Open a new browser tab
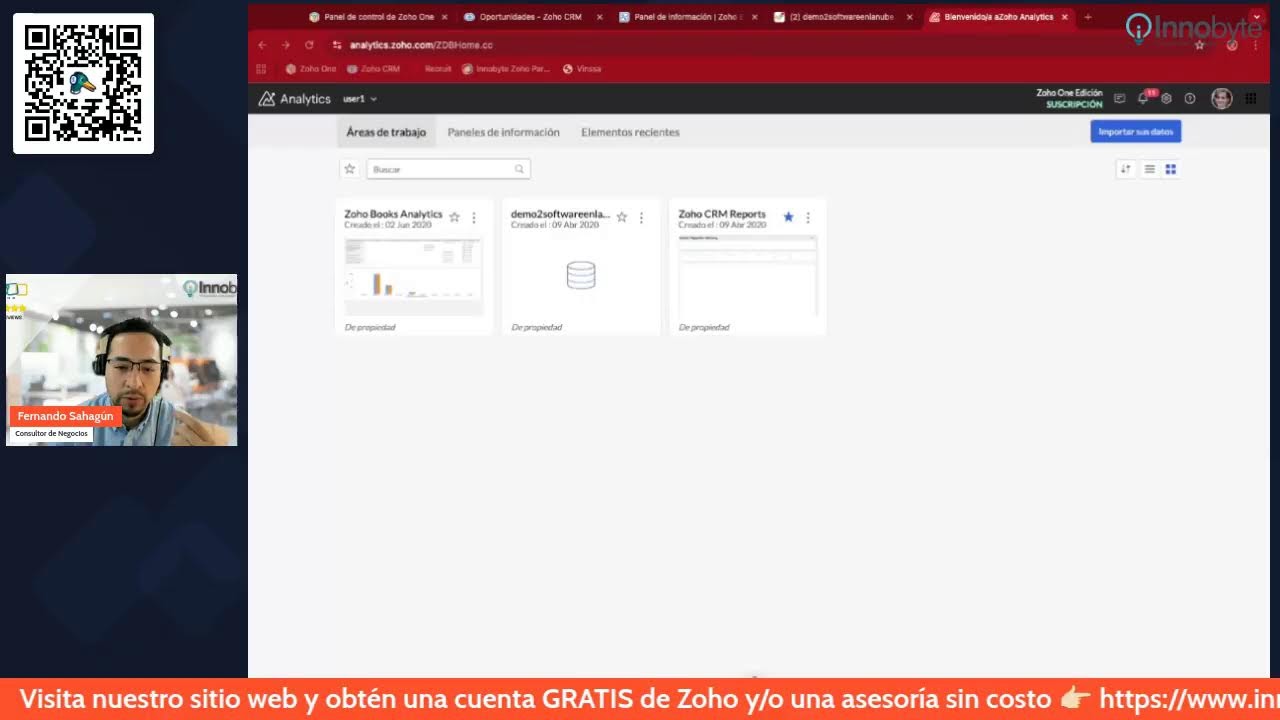The image size is (1280, 720). [1088, 17]
